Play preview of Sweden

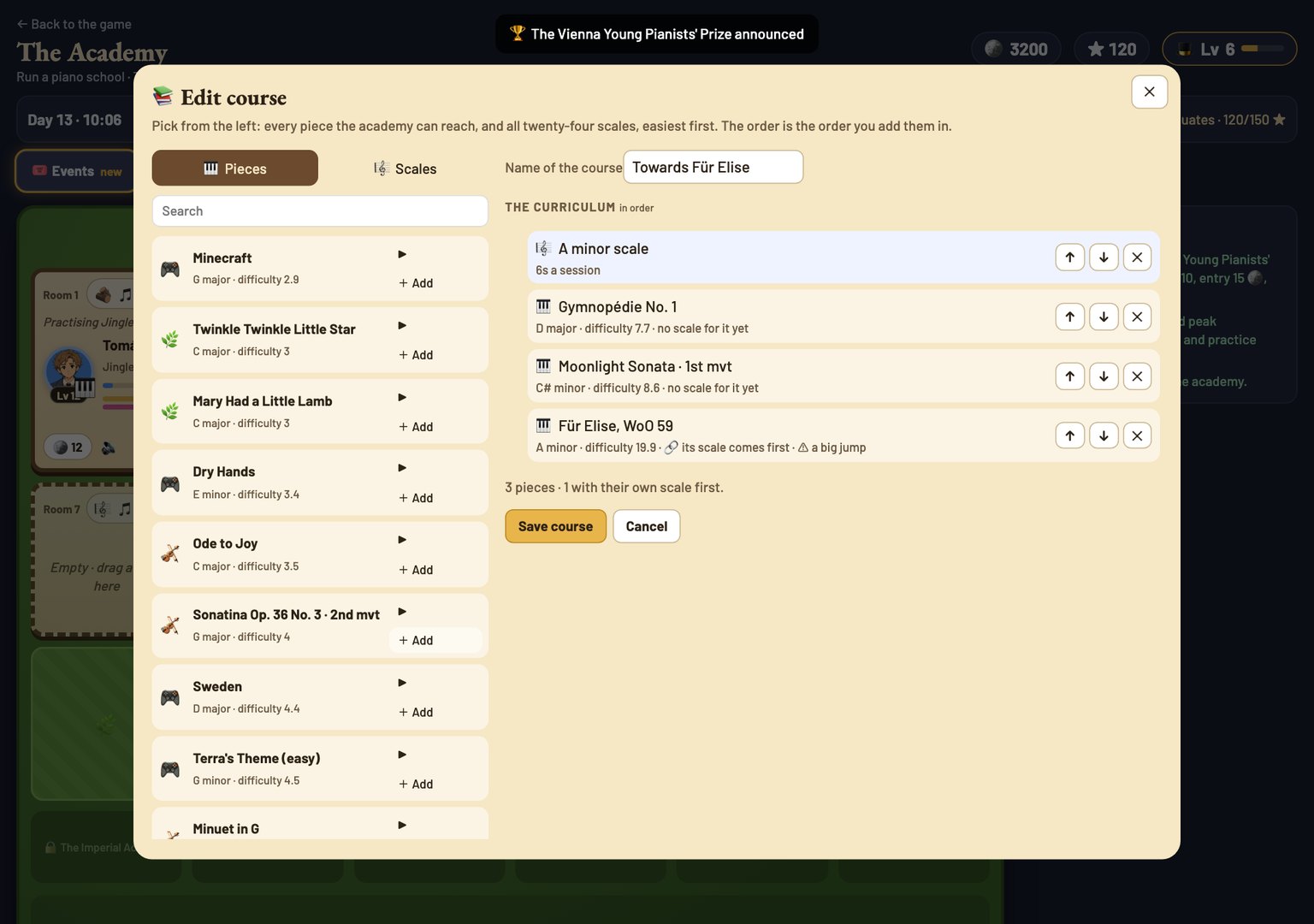coord(402,683)
